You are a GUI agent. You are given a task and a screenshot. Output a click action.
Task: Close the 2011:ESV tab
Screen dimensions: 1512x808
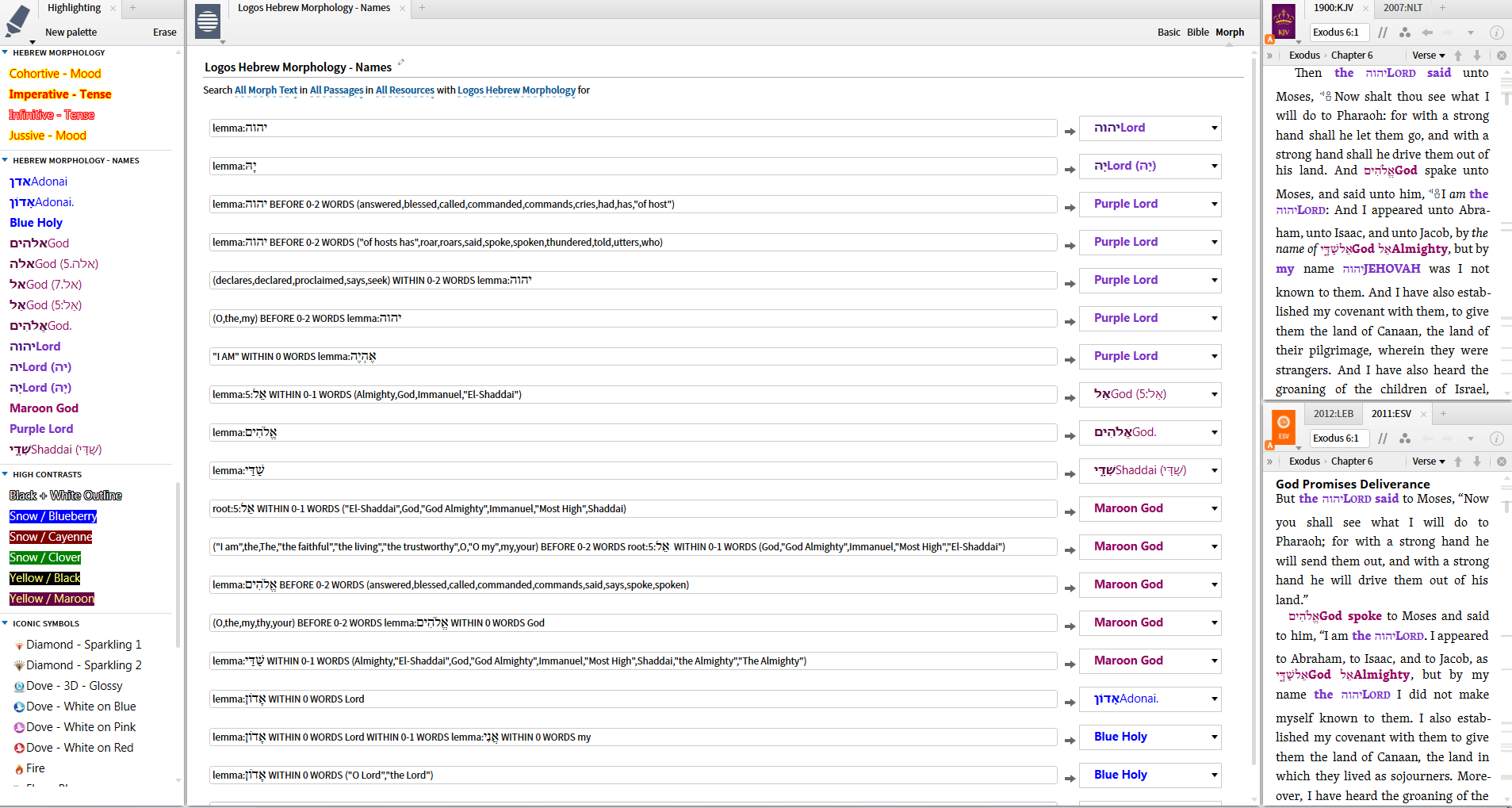1423,414
